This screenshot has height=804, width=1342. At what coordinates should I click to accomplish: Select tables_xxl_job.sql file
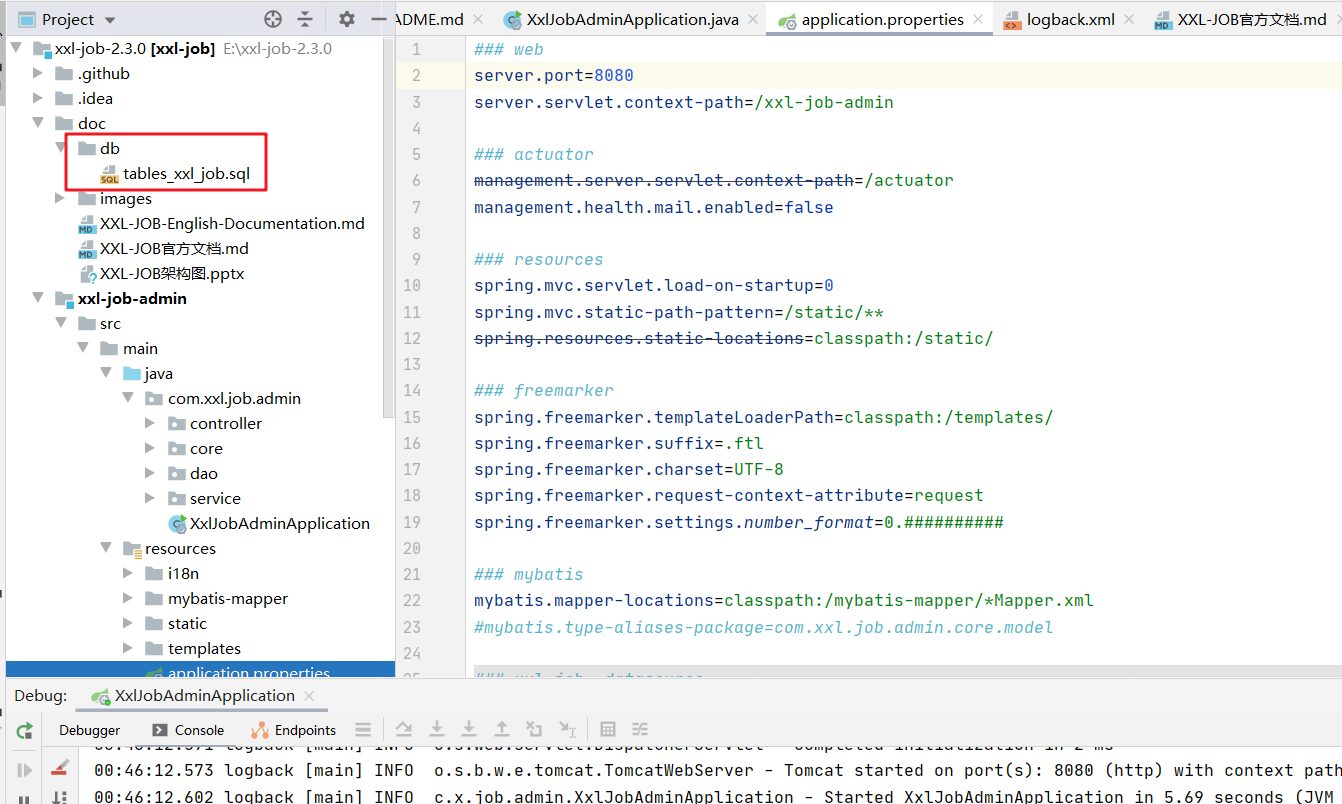(x=186, y=173)
